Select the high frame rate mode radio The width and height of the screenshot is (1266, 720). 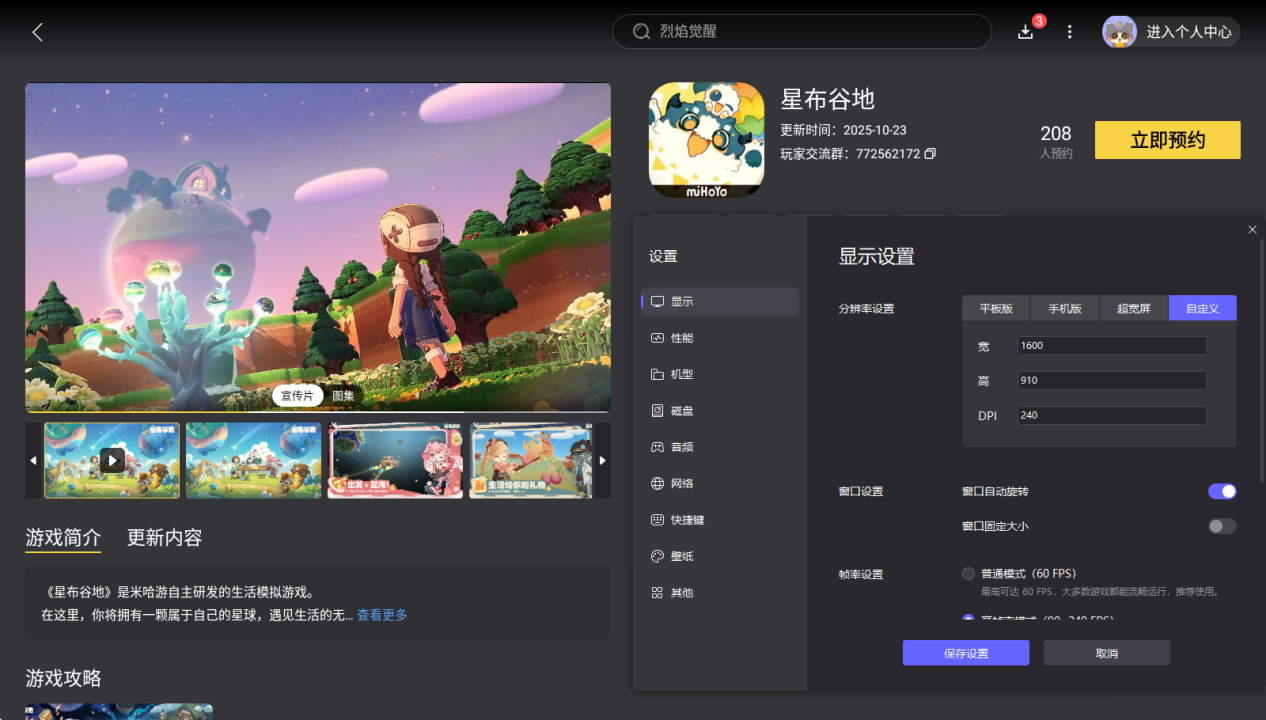tap(968, 619)
